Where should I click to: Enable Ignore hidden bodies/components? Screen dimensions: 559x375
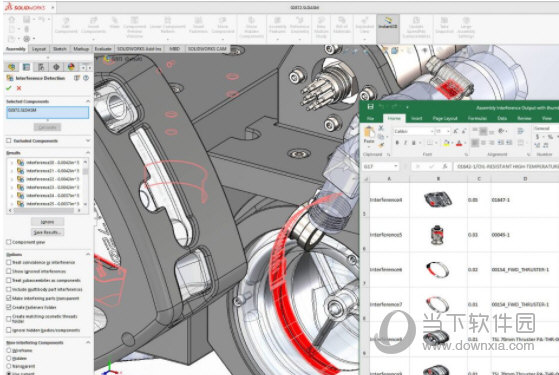(9, 330)
